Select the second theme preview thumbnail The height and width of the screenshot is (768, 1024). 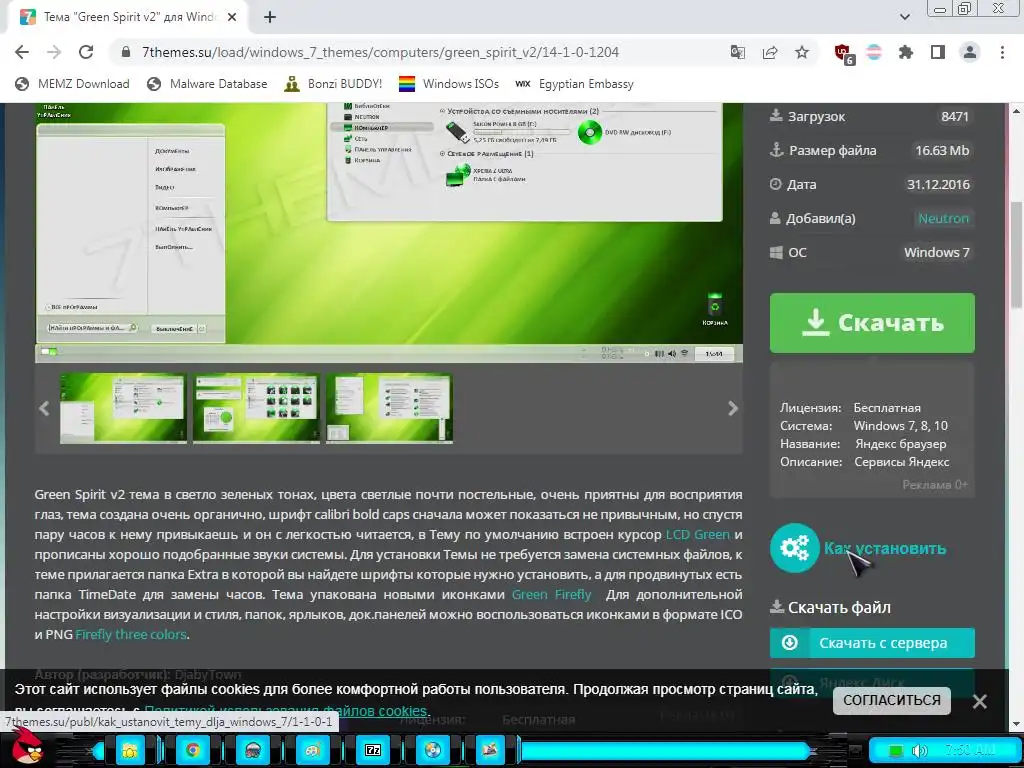[256, 408]
